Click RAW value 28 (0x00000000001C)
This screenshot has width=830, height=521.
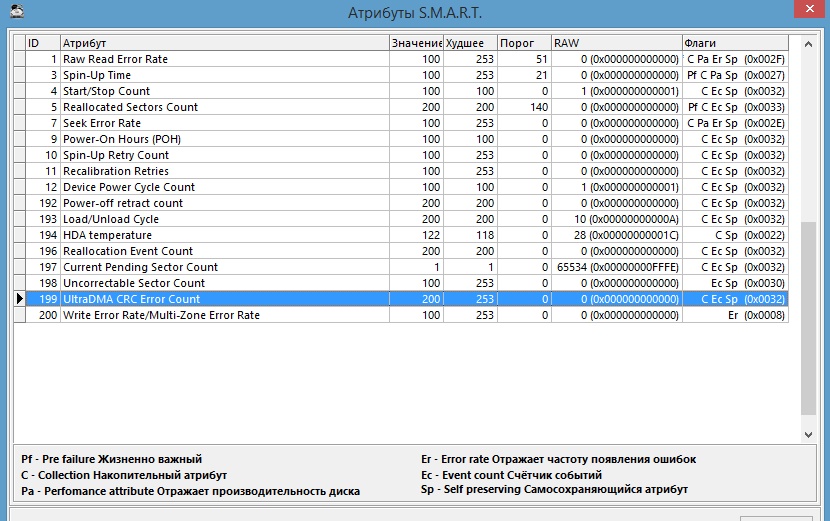pyautogui.click(x=626, y=235)
